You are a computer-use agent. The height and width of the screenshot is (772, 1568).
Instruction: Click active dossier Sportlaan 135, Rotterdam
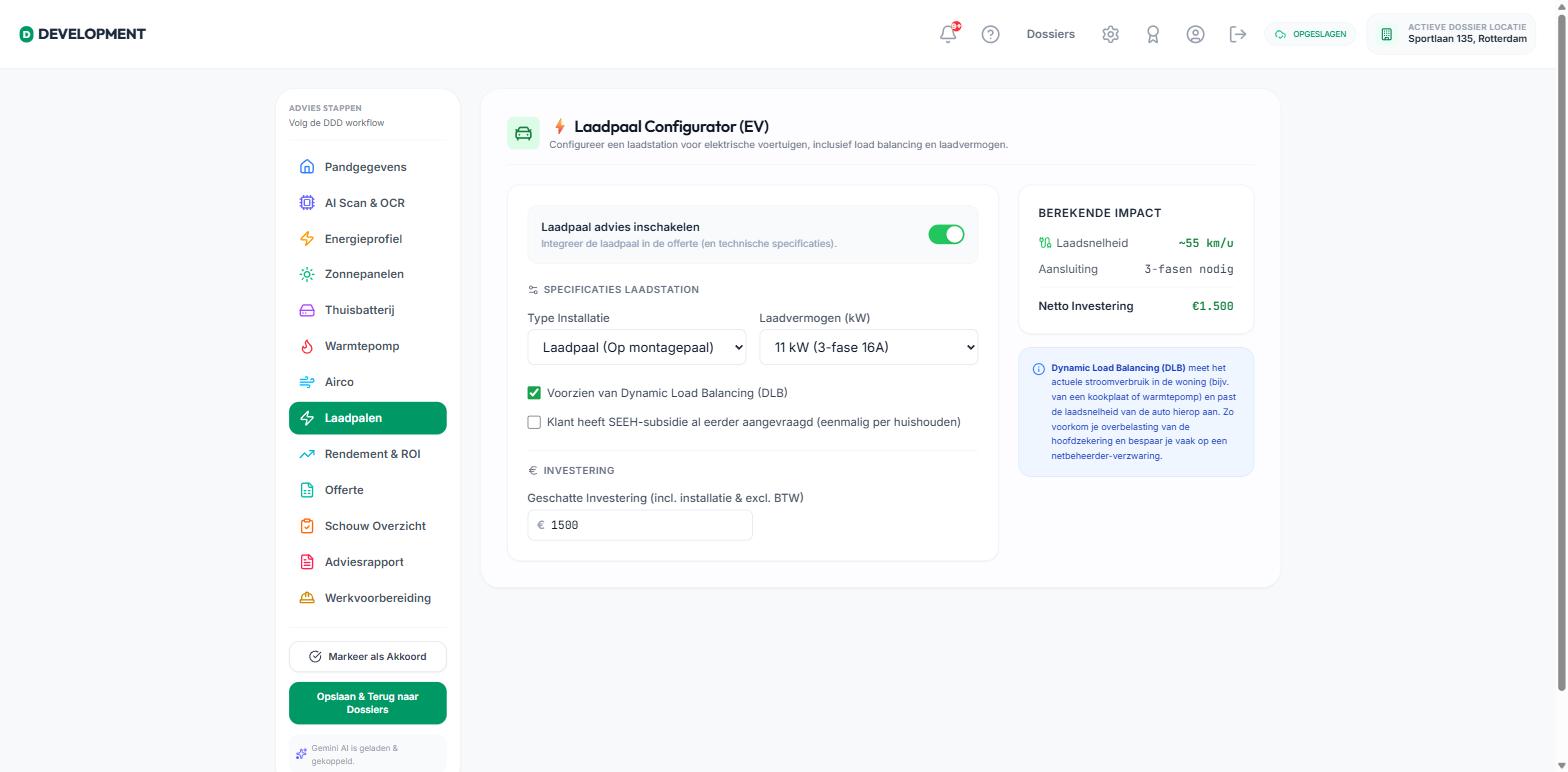1451,34
